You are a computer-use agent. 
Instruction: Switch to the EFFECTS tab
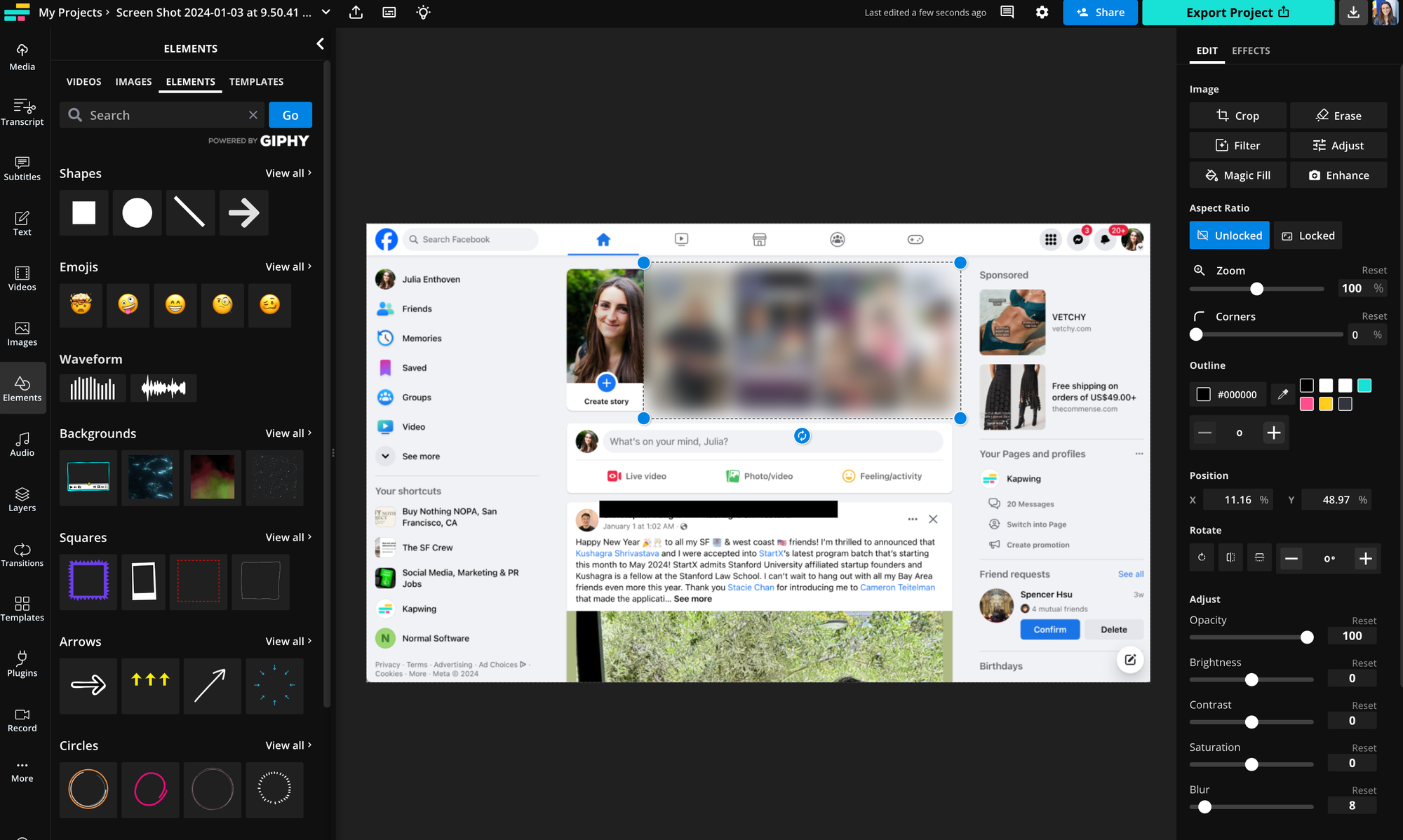click(1251, 50)
